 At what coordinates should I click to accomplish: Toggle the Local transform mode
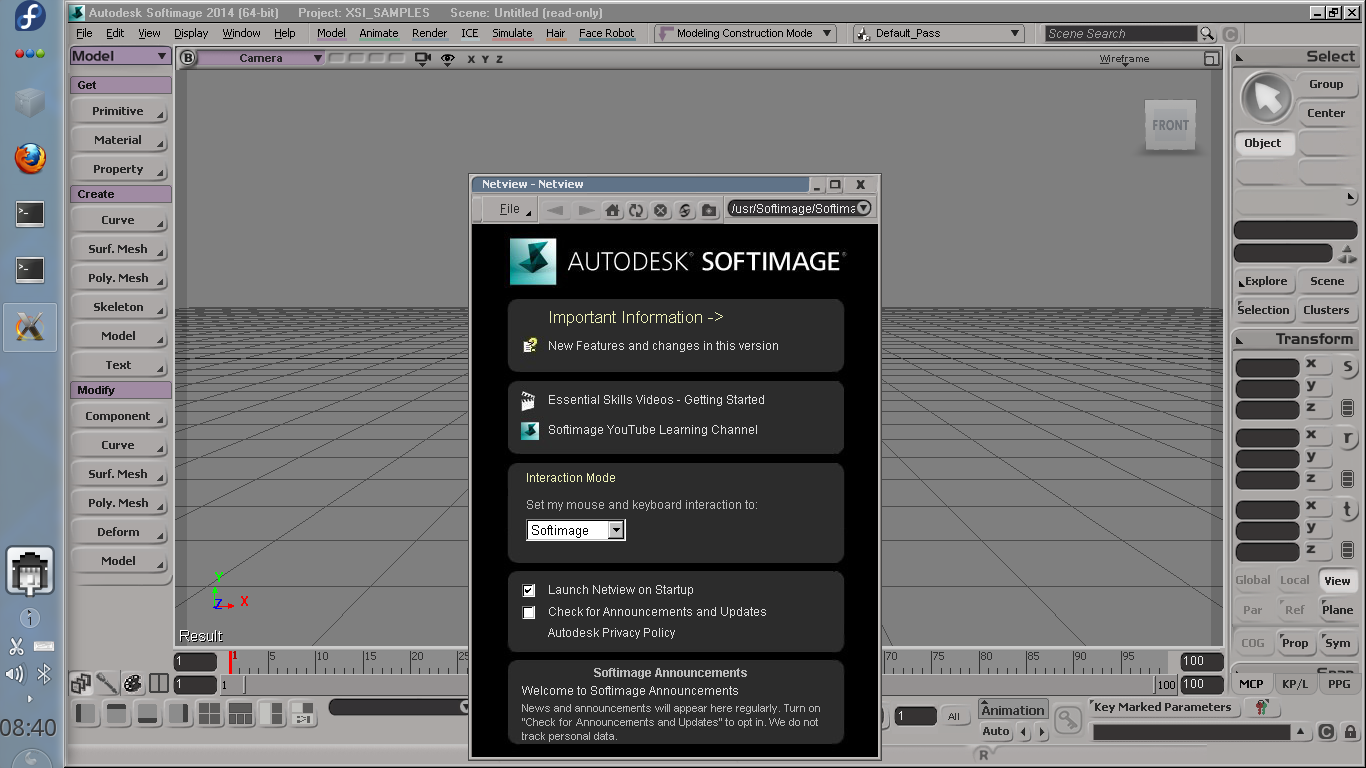point(1295,580)
